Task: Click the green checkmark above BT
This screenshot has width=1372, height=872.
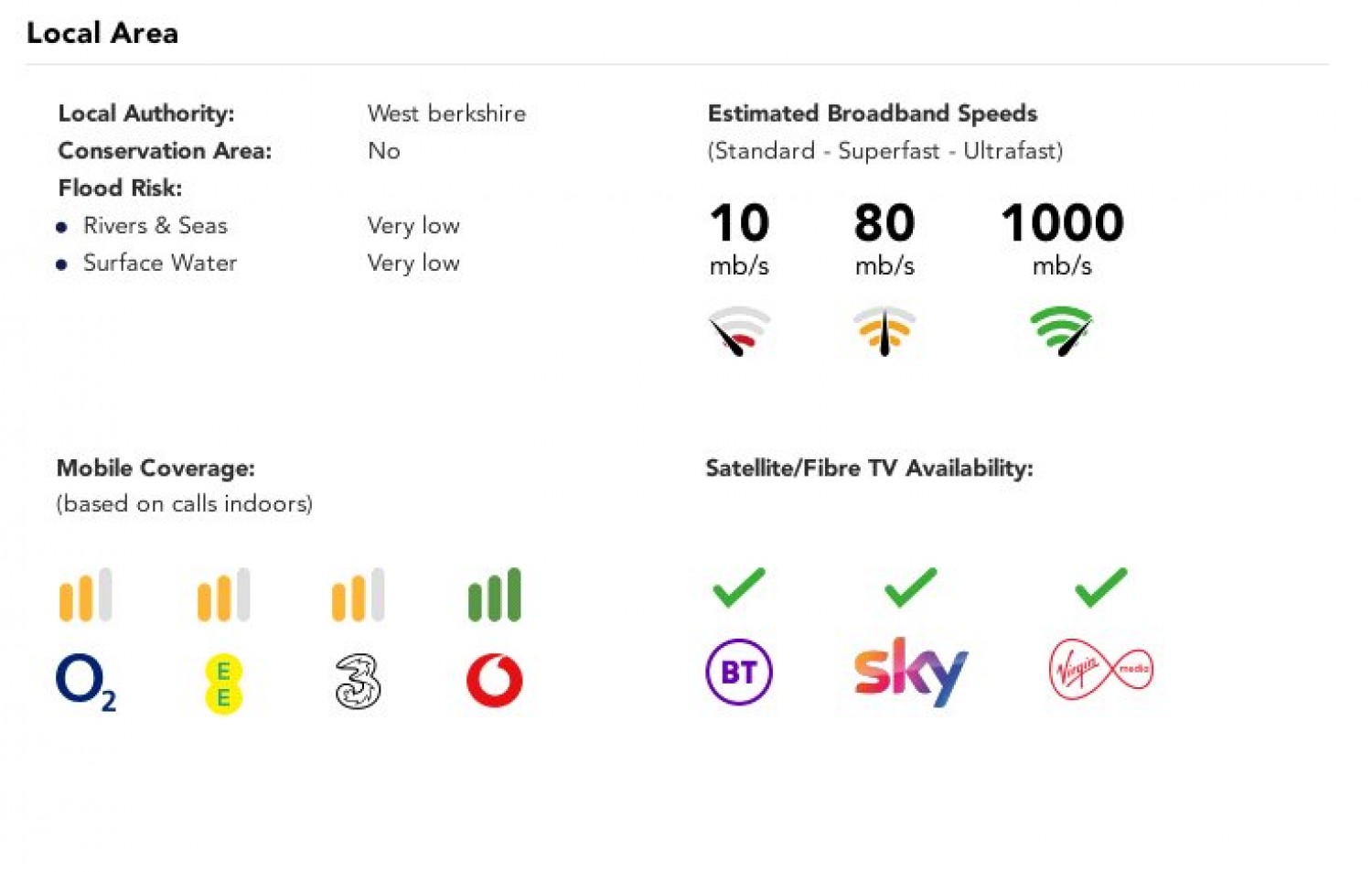Action: click(x=739, y=587)
